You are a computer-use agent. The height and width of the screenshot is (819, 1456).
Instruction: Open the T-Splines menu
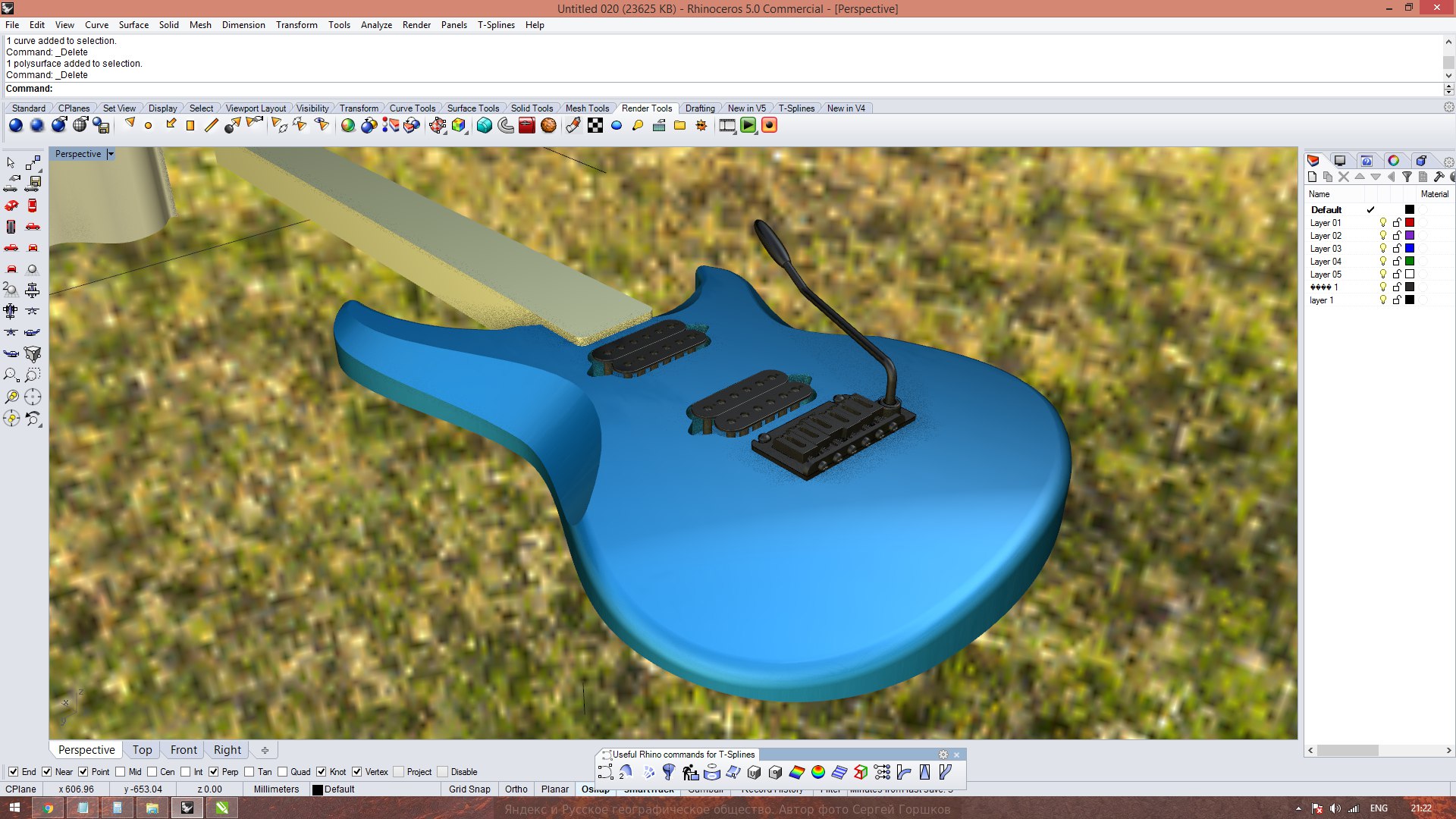coord(496,25)
